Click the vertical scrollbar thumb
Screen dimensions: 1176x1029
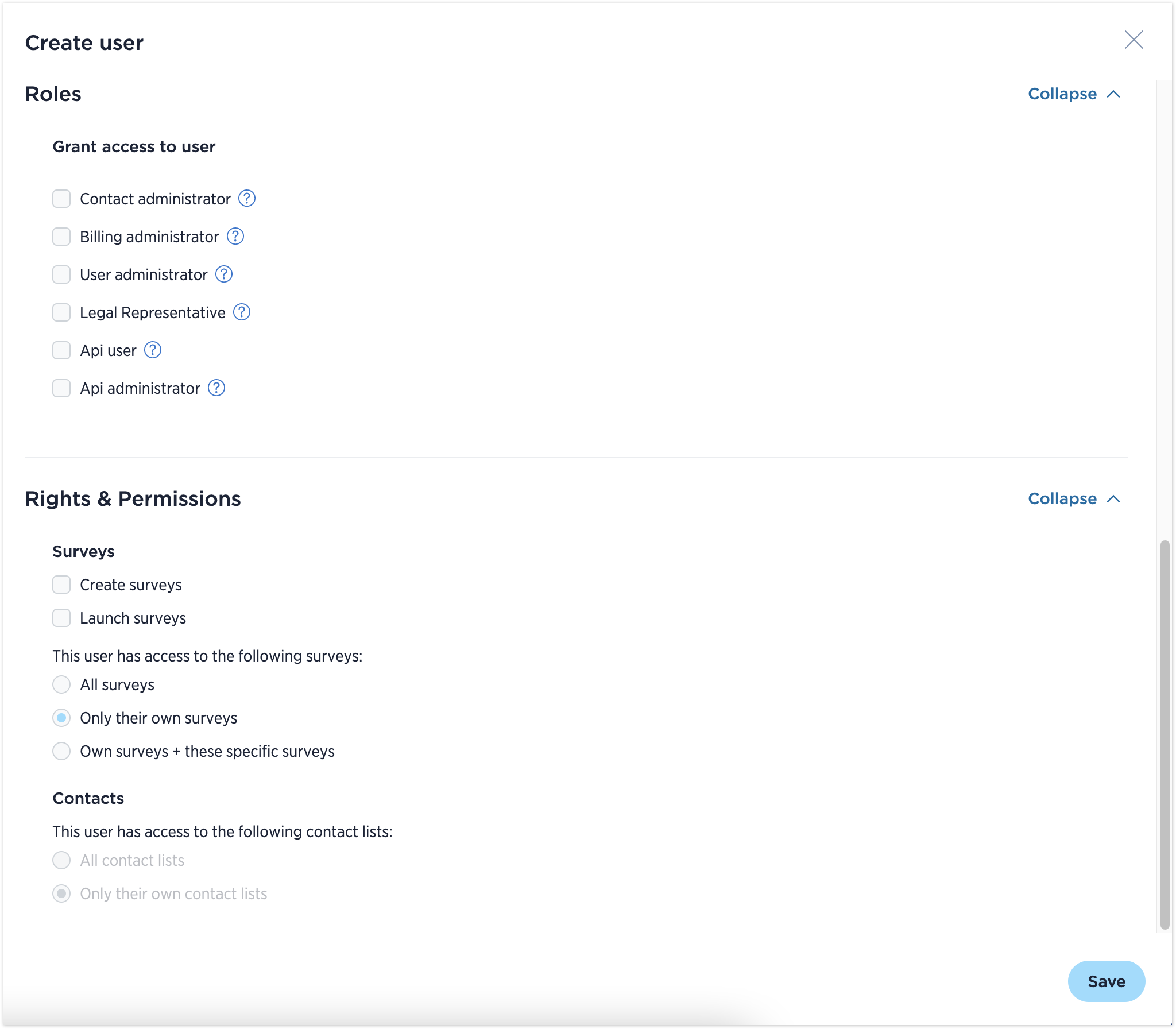point(1165,734)
